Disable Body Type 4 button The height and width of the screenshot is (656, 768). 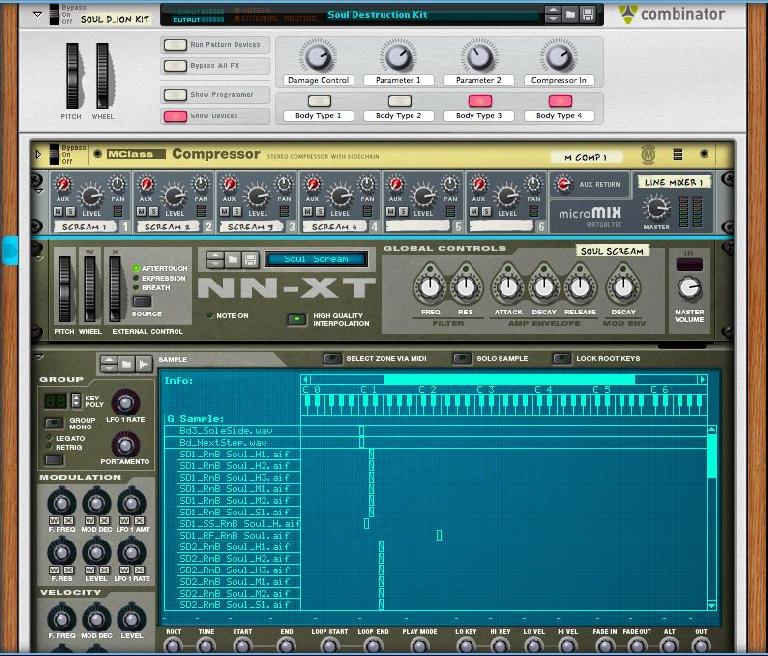click(x=560, y=101)
